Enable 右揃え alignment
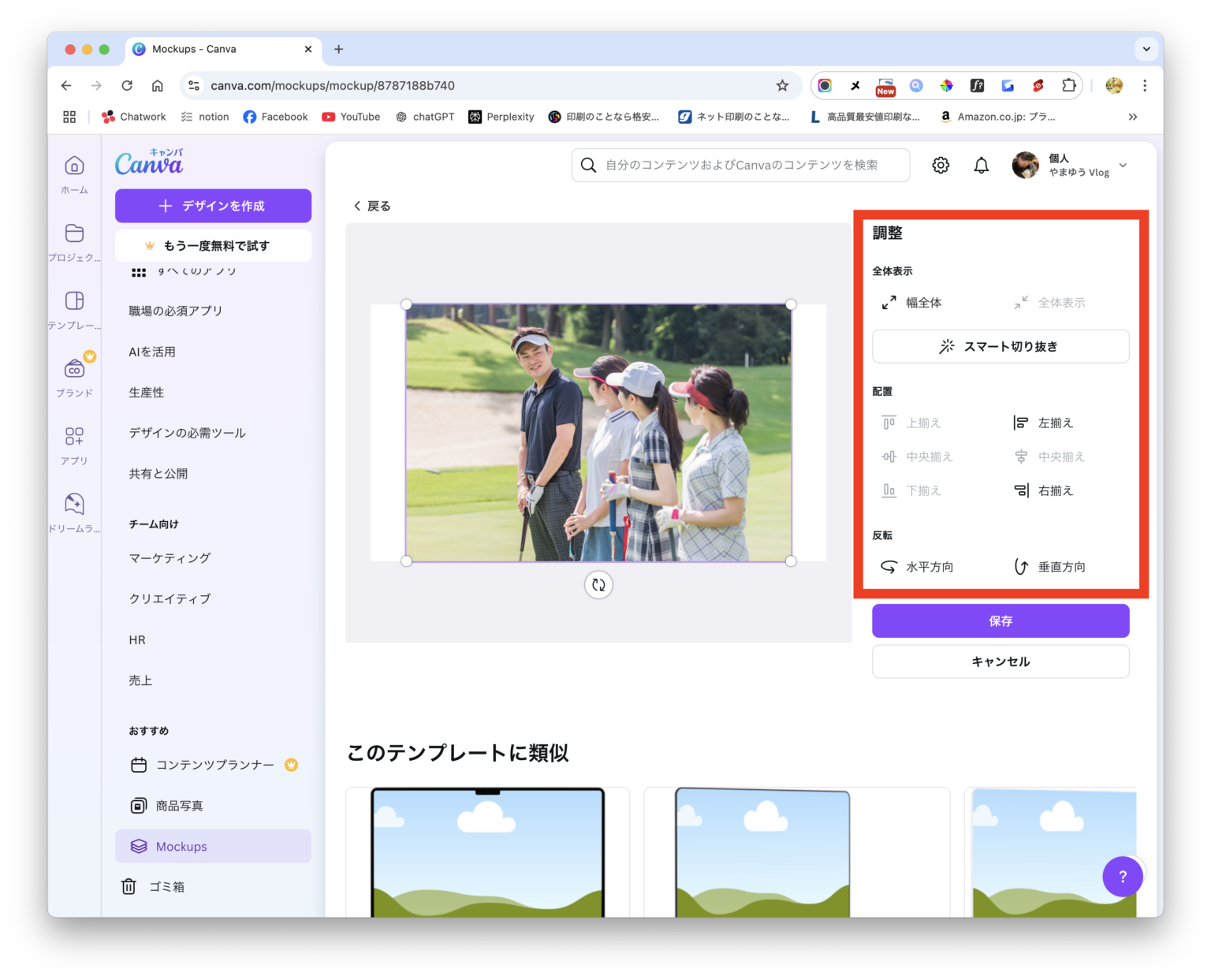This screenshot has width=1211, height=980. pos(1020,490)
